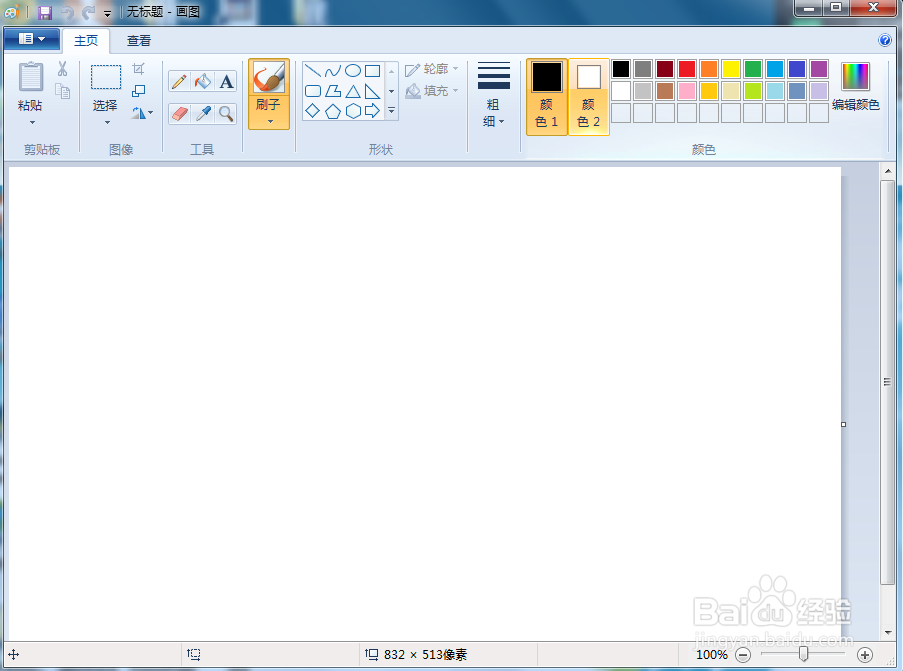Activate Color 2 (颜色 2) selector
Viewport: 903px width, 671px height.
(x=589, y=96)
